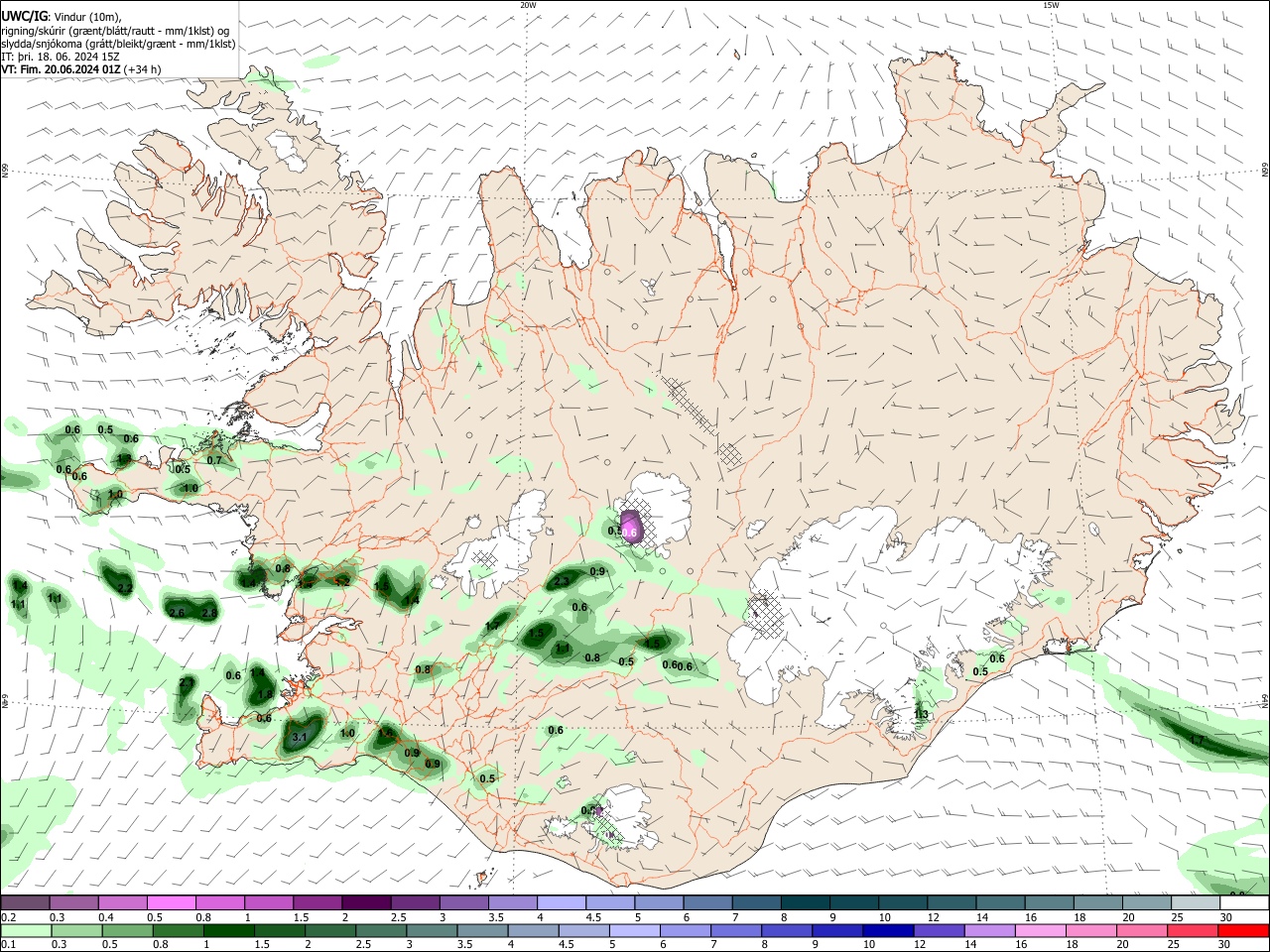Click the 3.1 precipitation value on the map

click(301, 738)
